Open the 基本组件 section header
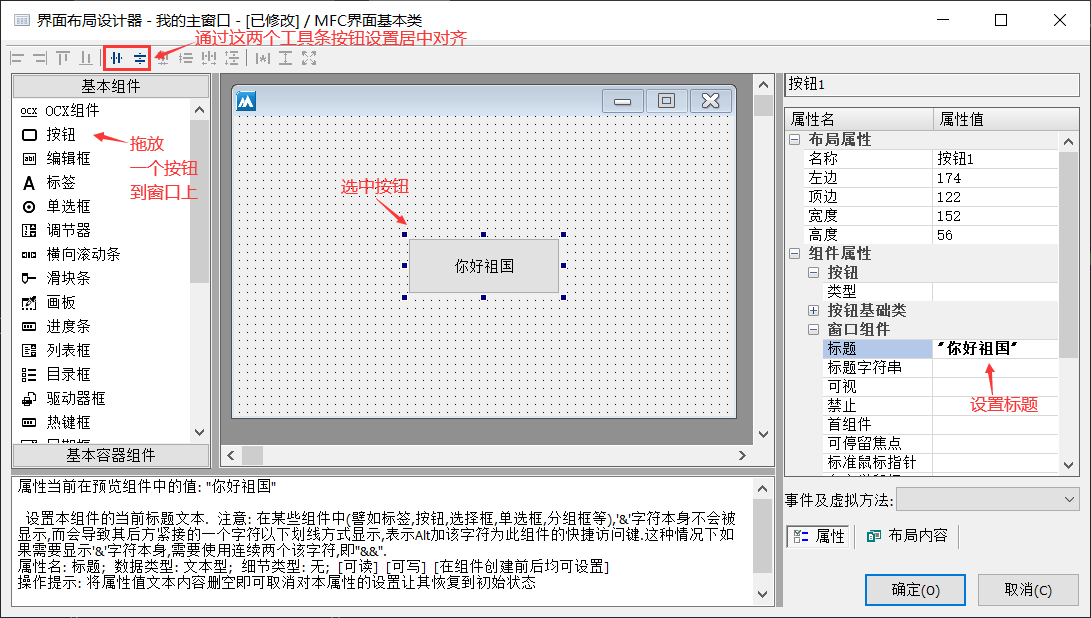1091x618 pixels. [x=111, y=86]
